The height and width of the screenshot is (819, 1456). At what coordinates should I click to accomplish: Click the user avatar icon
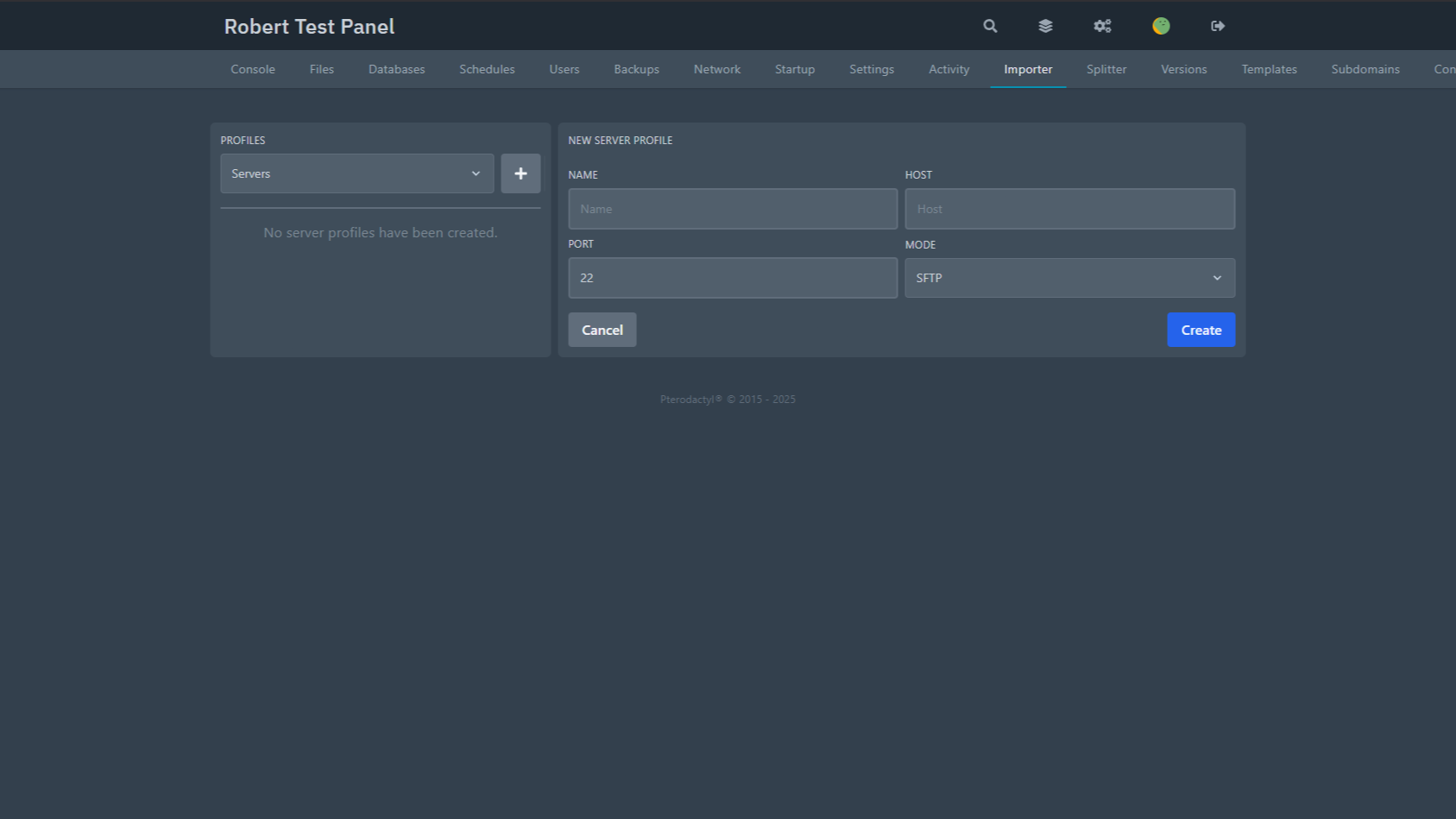1161,26
